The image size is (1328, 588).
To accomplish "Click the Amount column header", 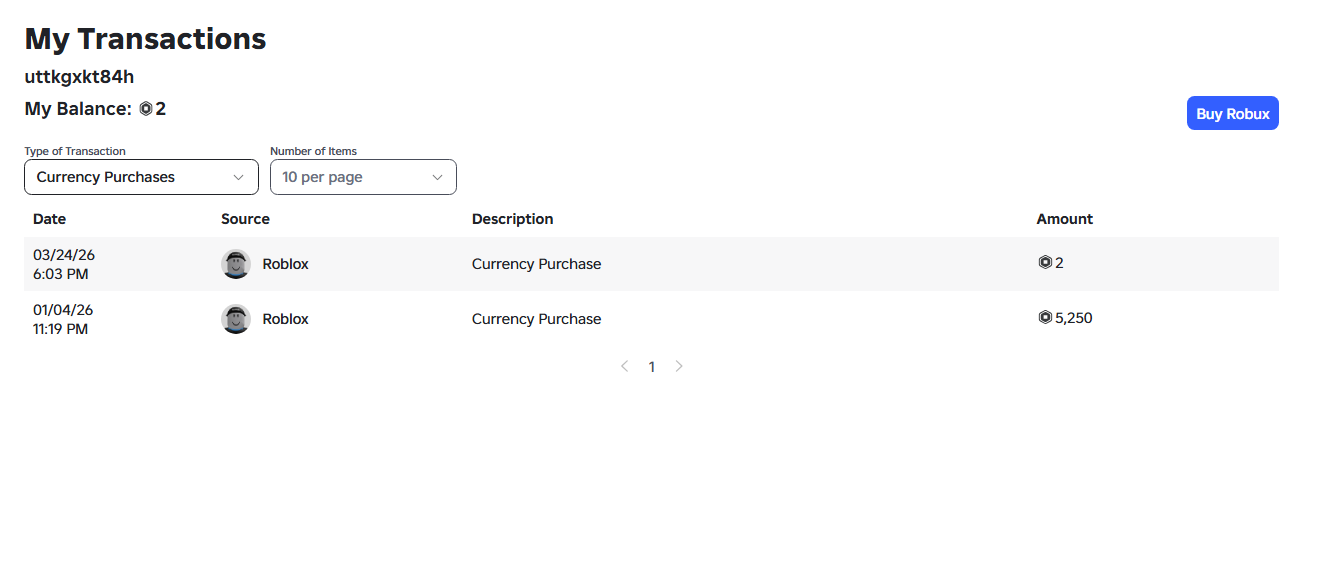I will tap(1064, 219).
